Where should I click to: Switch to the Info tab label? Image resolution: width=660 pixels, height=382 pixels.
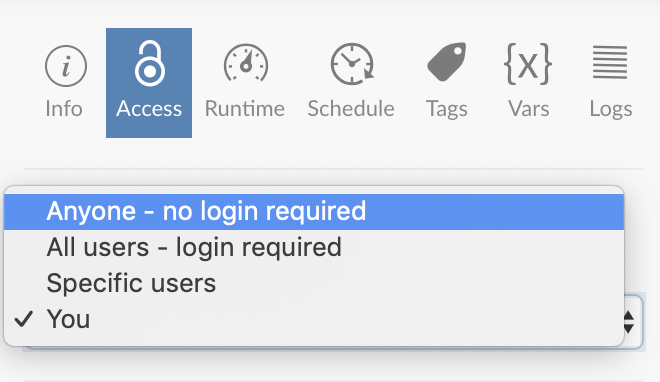click(64, 109)
